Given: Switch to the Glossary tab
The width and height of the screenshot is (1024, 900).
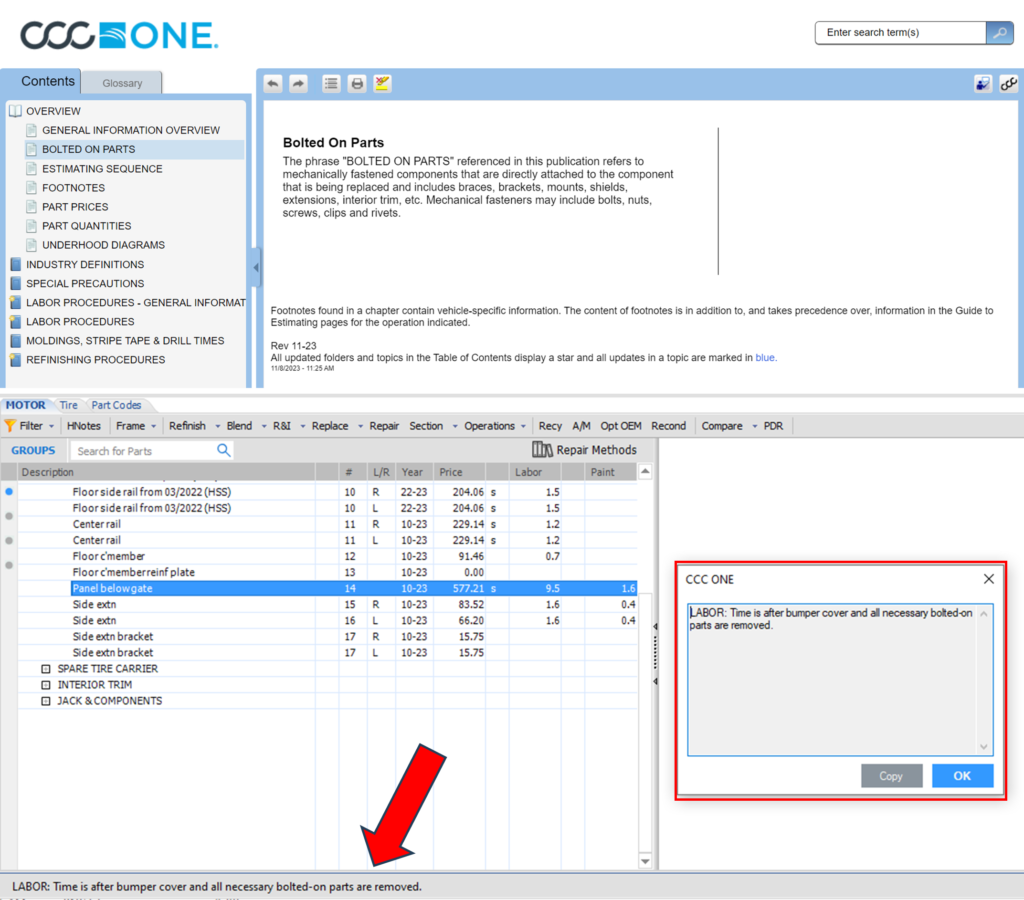Looking at the screenshot, I should click(122, 84).
